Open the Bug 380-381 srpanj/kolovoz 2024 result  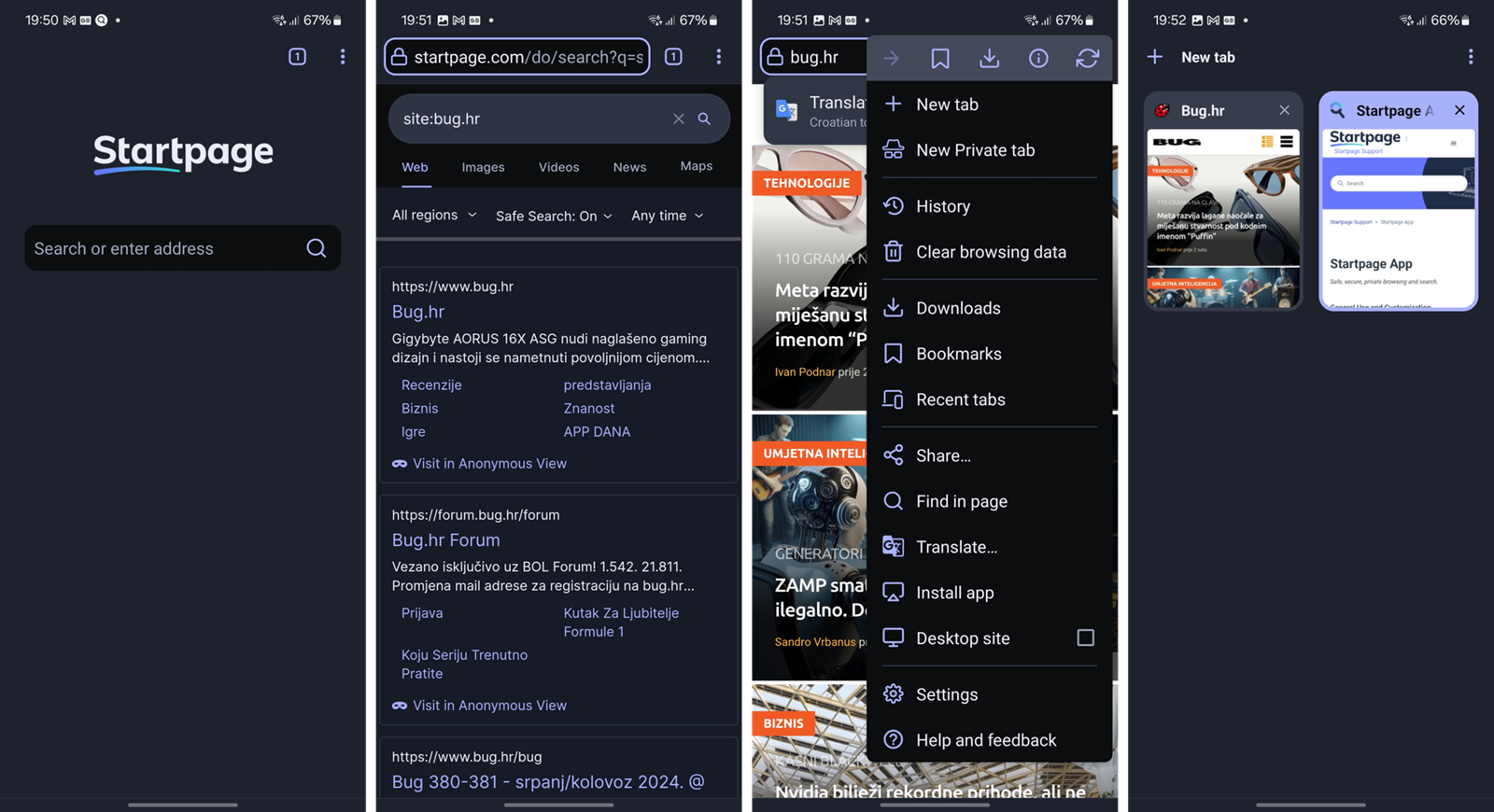click(548, 782)
